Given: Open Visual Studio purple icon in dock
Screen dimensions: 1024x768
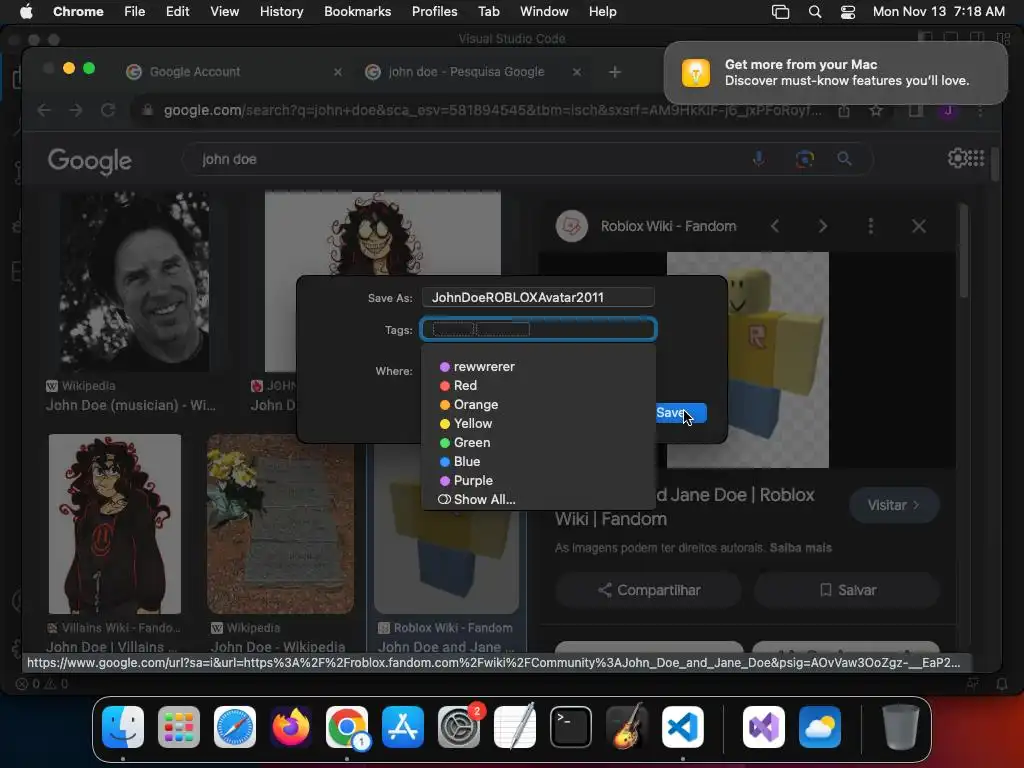Looking at the screenshot, I should click(x=764, y=727).
